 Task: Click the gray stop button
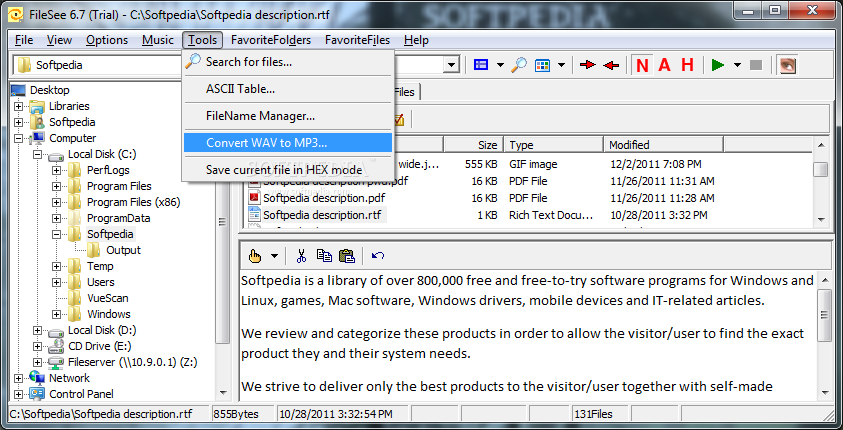(756, 65)
